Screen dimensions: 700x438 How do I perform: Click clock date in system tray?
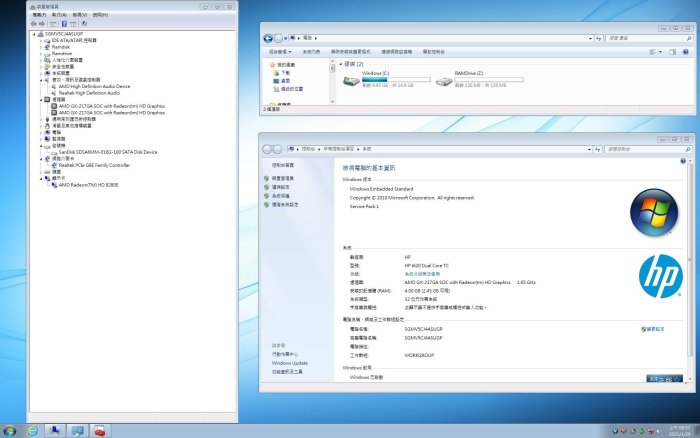pyautogui.click(x=679, y=434)
